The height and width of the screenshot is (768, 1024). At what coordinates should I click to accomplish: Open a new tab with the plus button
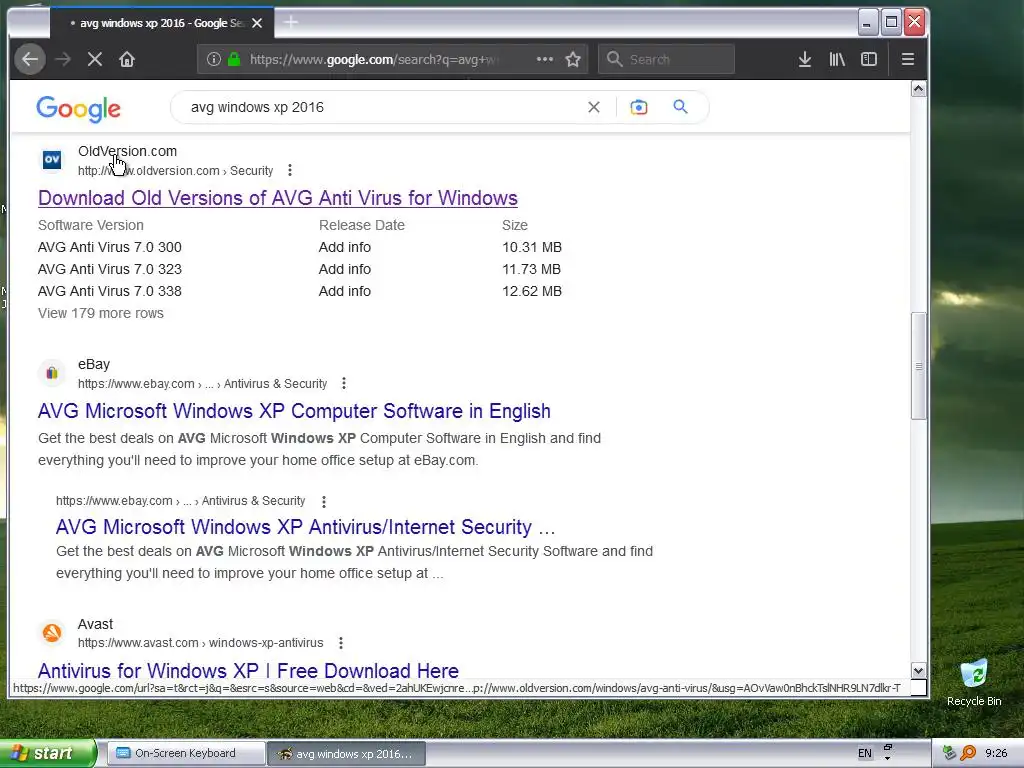click(x=291, y=22)
